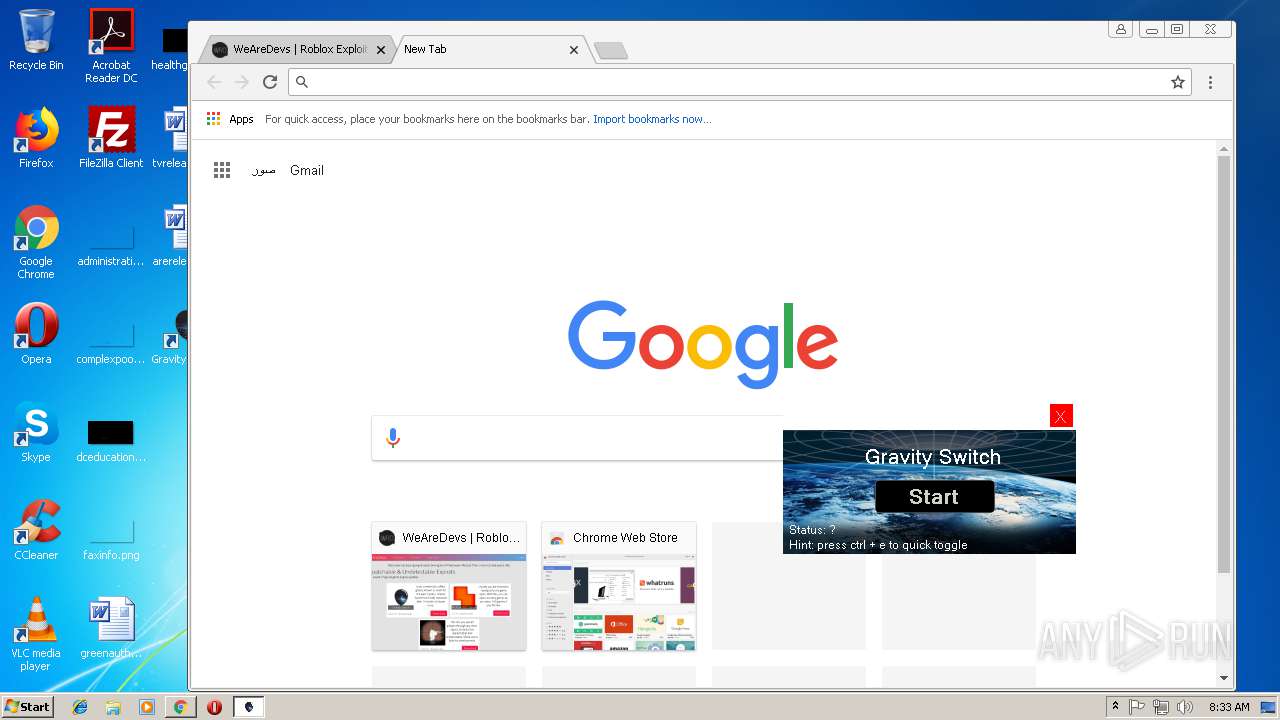The width and height of the screenshot is (1280, 720).
Task: Open network tray icon
Action: pos(1161,707)
